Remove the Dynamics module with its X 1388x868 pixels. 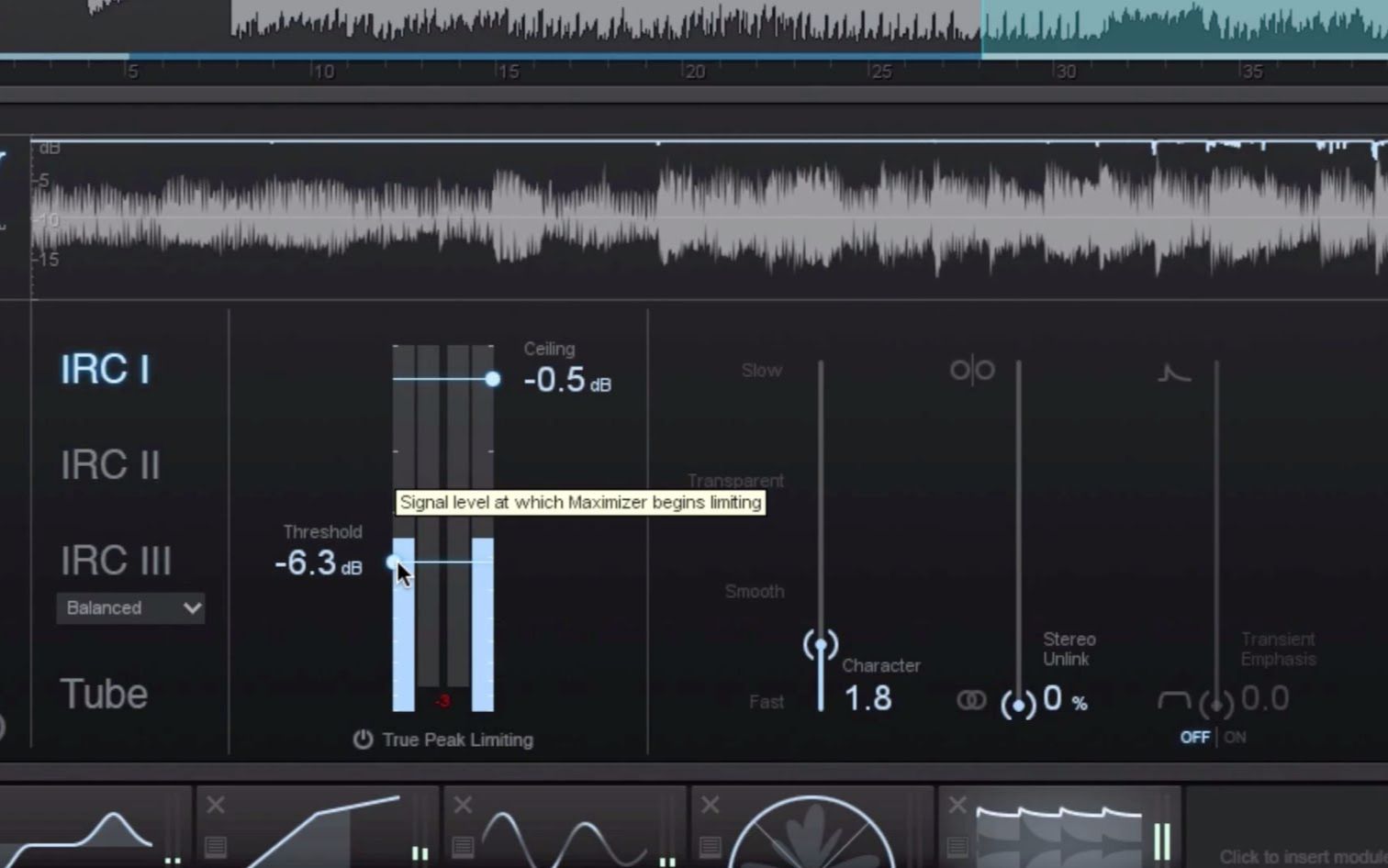[x=216, y=805]
